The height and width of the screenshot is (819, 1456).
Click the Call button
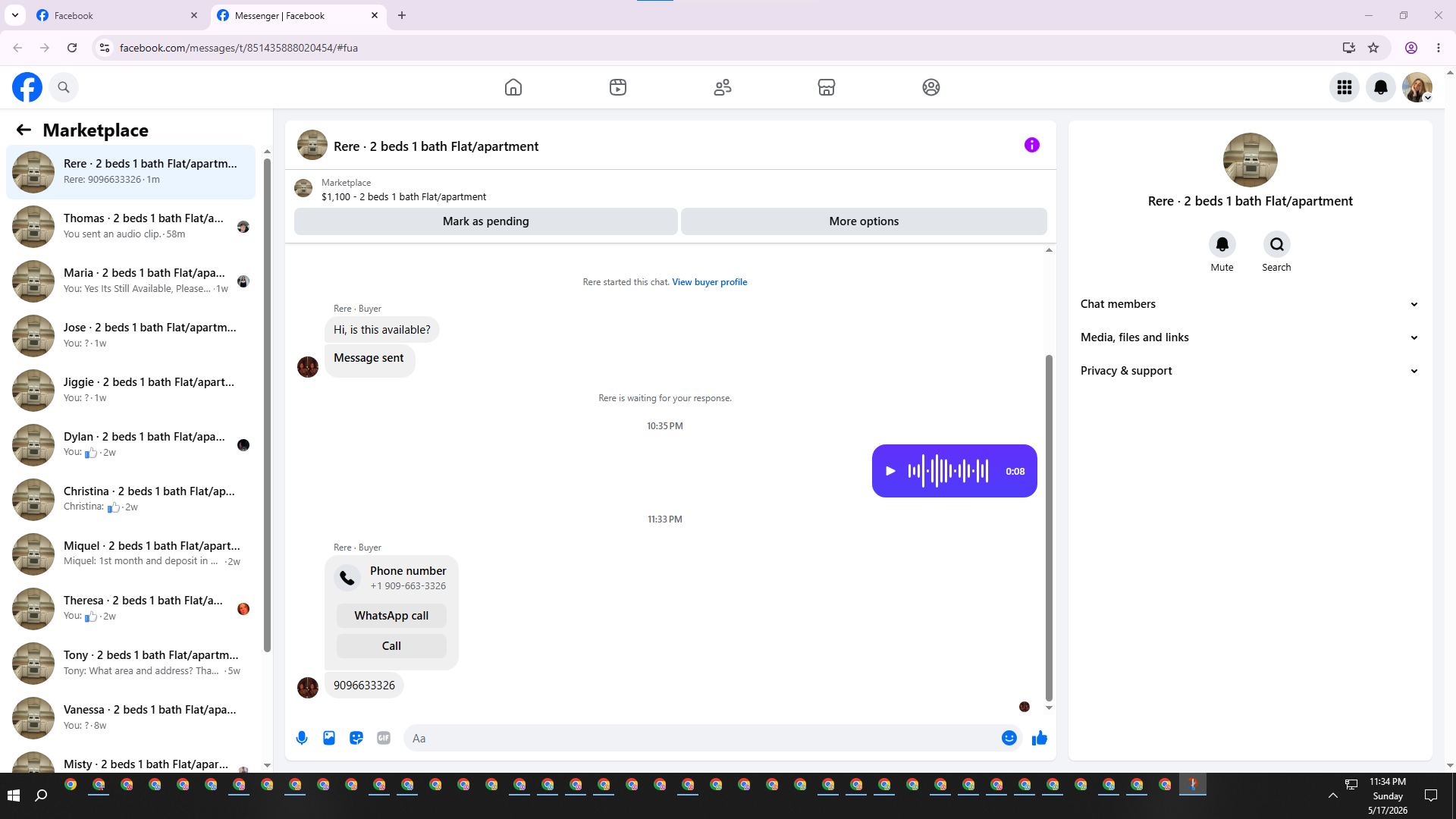pos(391,646)
